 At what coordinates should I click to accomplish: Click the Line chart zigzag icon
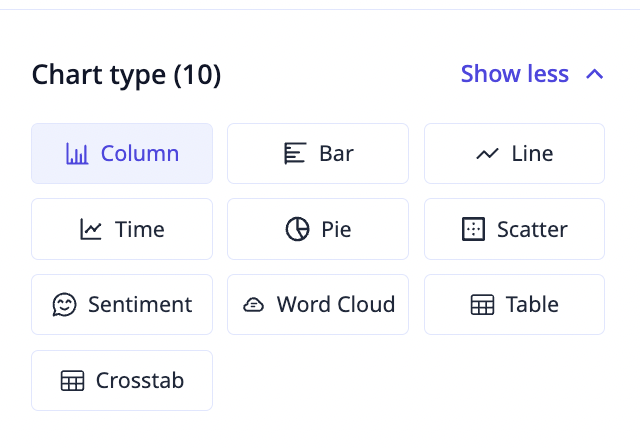[x=487, y=154]
